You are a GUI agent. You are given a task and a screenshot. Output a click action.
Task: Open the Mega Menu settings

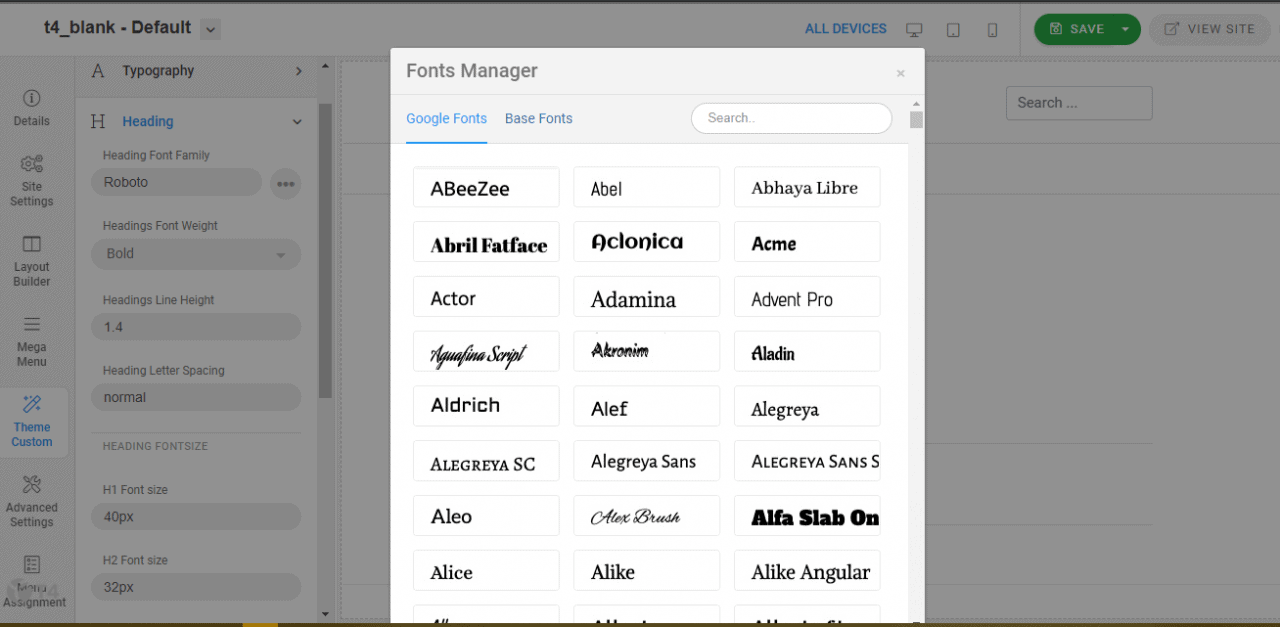tap(33, 340)
